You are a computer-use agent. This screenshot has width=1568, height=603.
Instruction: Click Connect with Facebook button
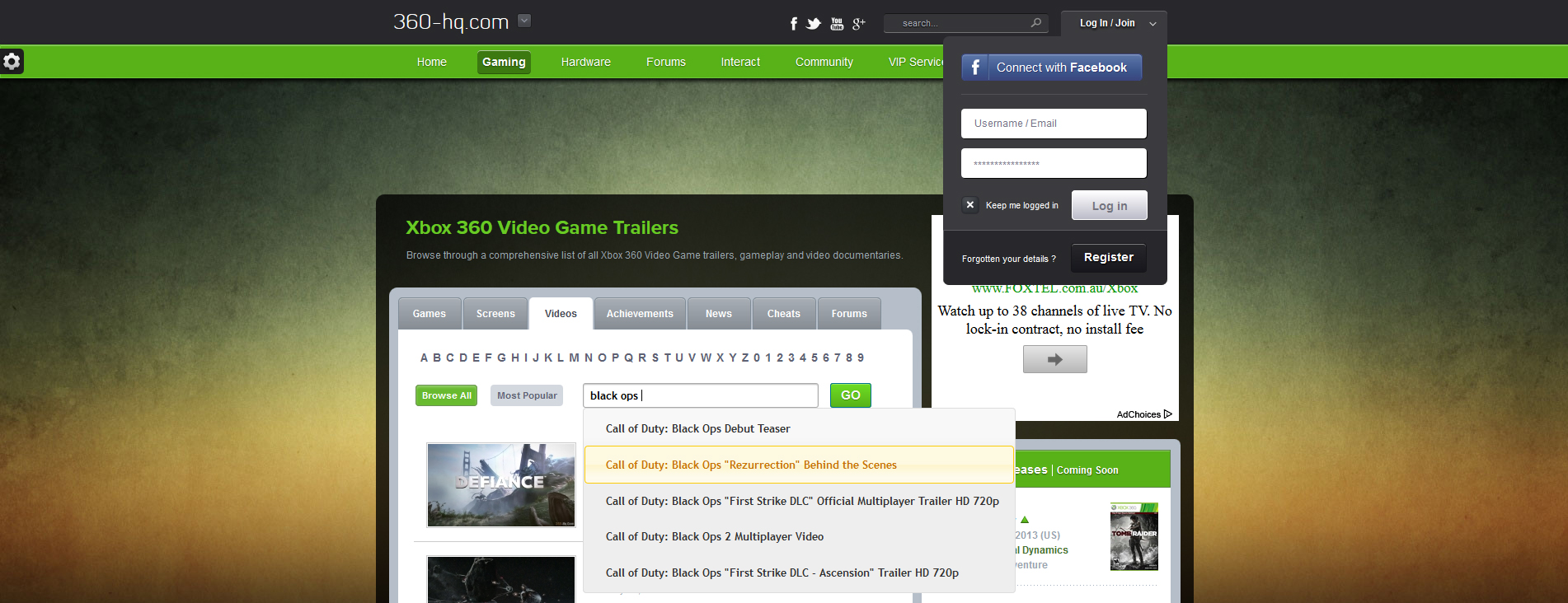click(1052, 68)
